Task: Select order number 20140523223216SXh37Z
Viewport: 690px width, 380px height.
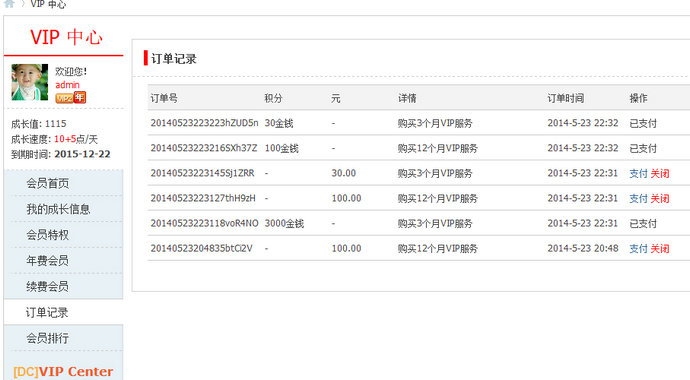Action: 204,148
